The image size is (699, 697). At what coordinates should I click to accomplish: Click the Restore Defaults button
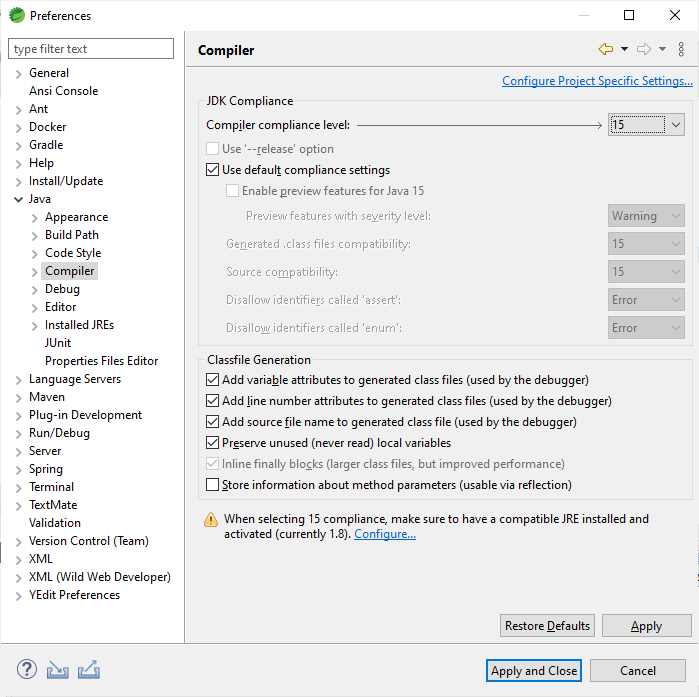[547, 626]
